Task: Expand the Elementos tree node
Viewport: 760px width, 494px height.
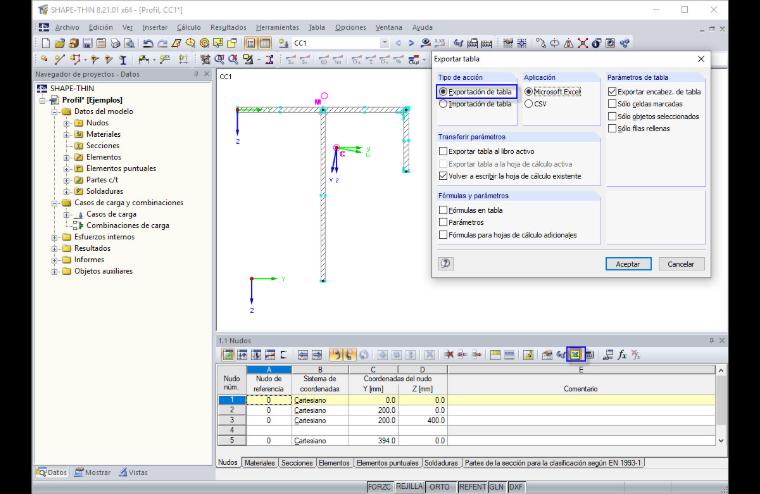Action: [x=66, y=158]
